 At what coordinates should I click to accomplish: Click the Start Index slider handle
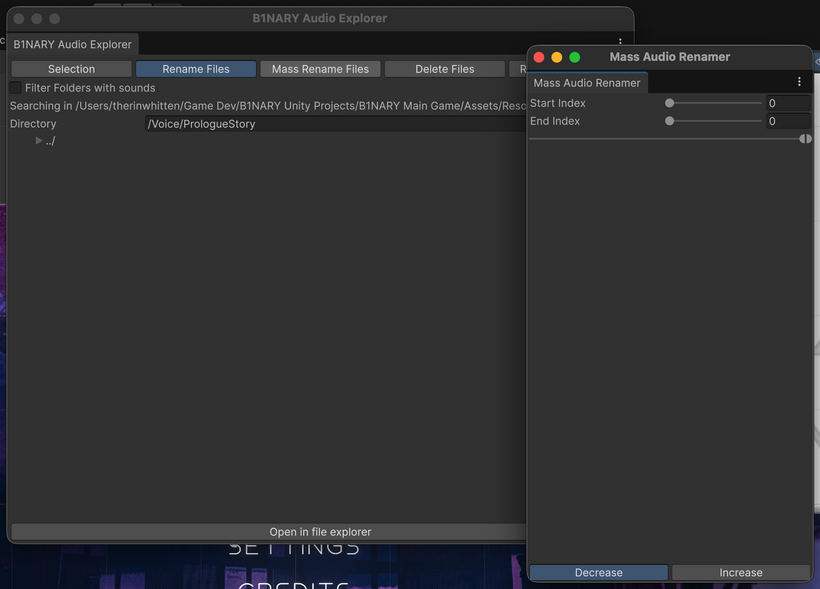tap(670, 103)
